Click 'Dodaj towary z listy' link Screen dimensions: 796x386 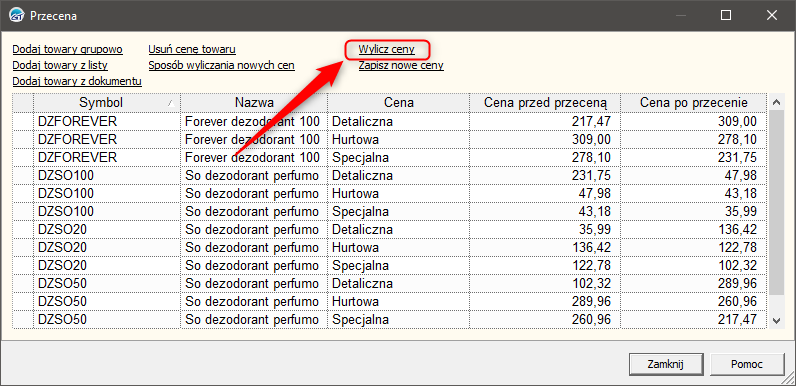point(60,66)
